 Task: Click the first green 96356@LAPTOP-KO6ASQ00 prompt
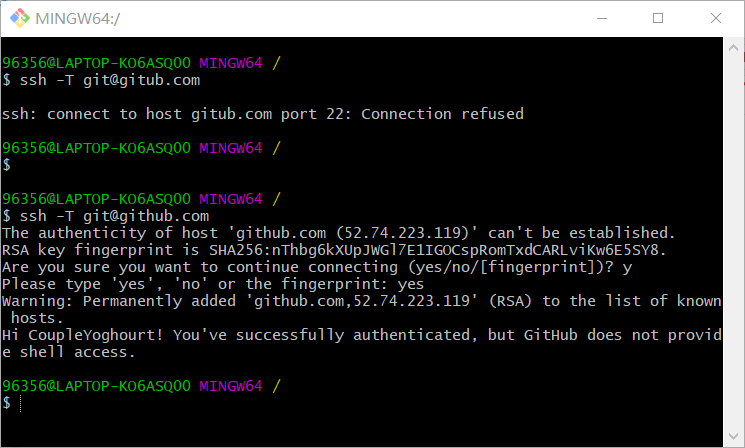click(x=96, y=63)
